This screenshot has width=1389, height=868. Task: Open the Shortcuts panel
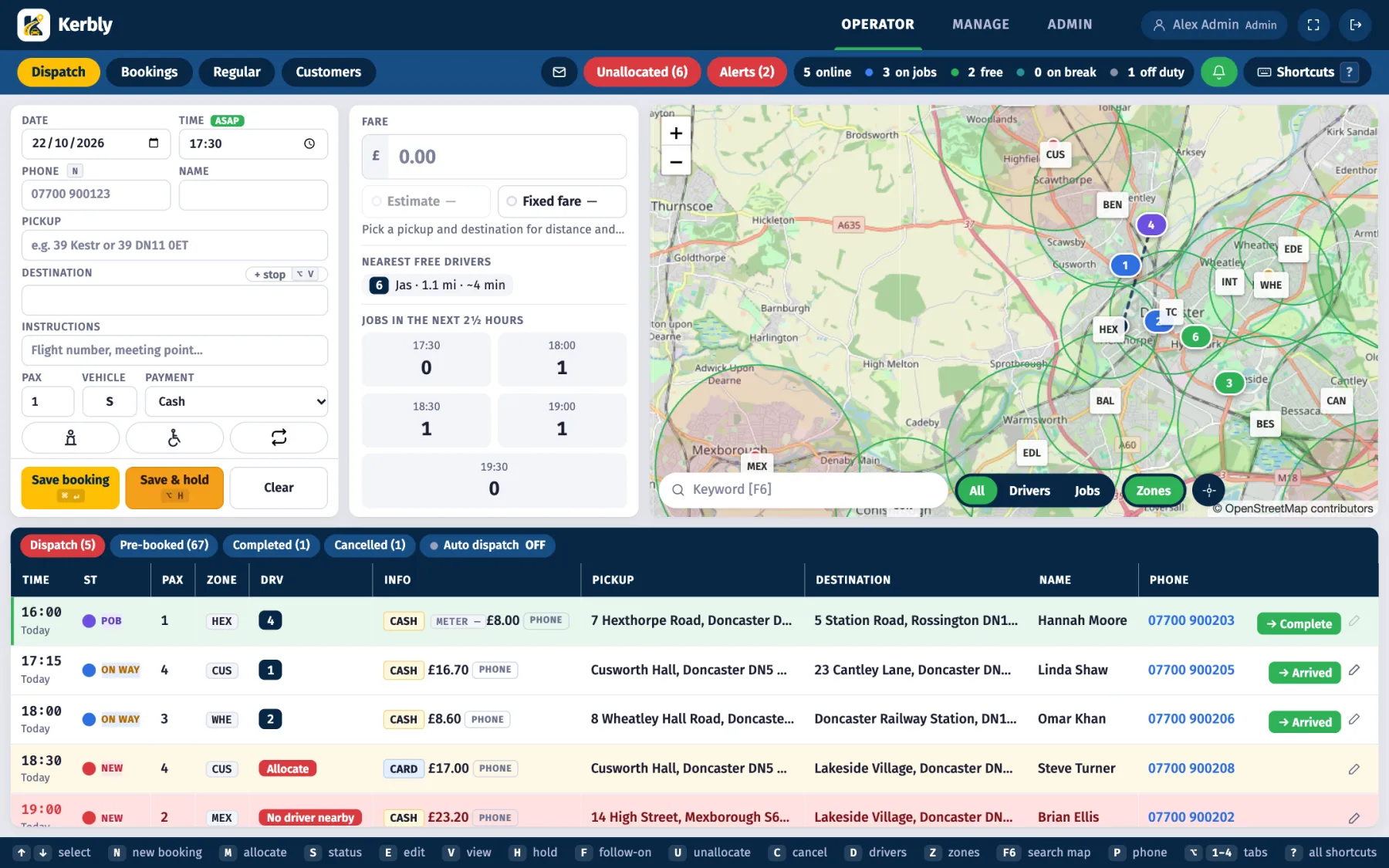[x=1306, y=72]
